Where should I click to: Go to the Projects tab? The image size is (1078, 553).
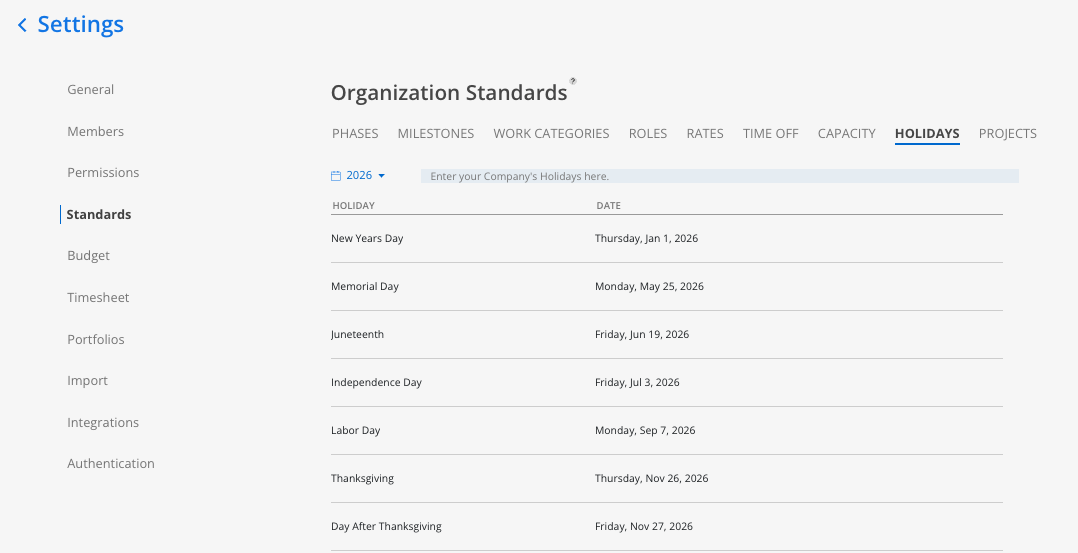[x=1007, y=133]
